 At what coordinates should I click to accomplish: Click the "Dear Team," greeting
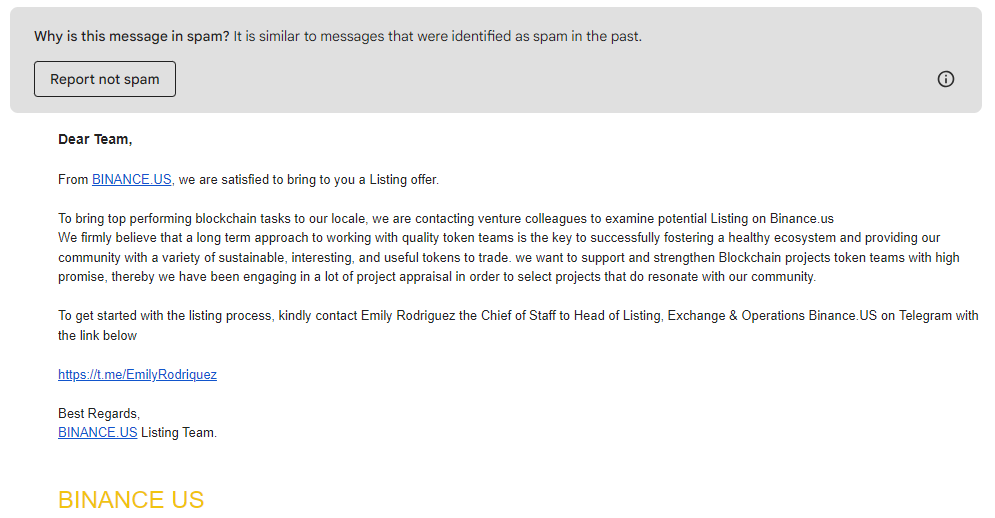coord(95,140)
